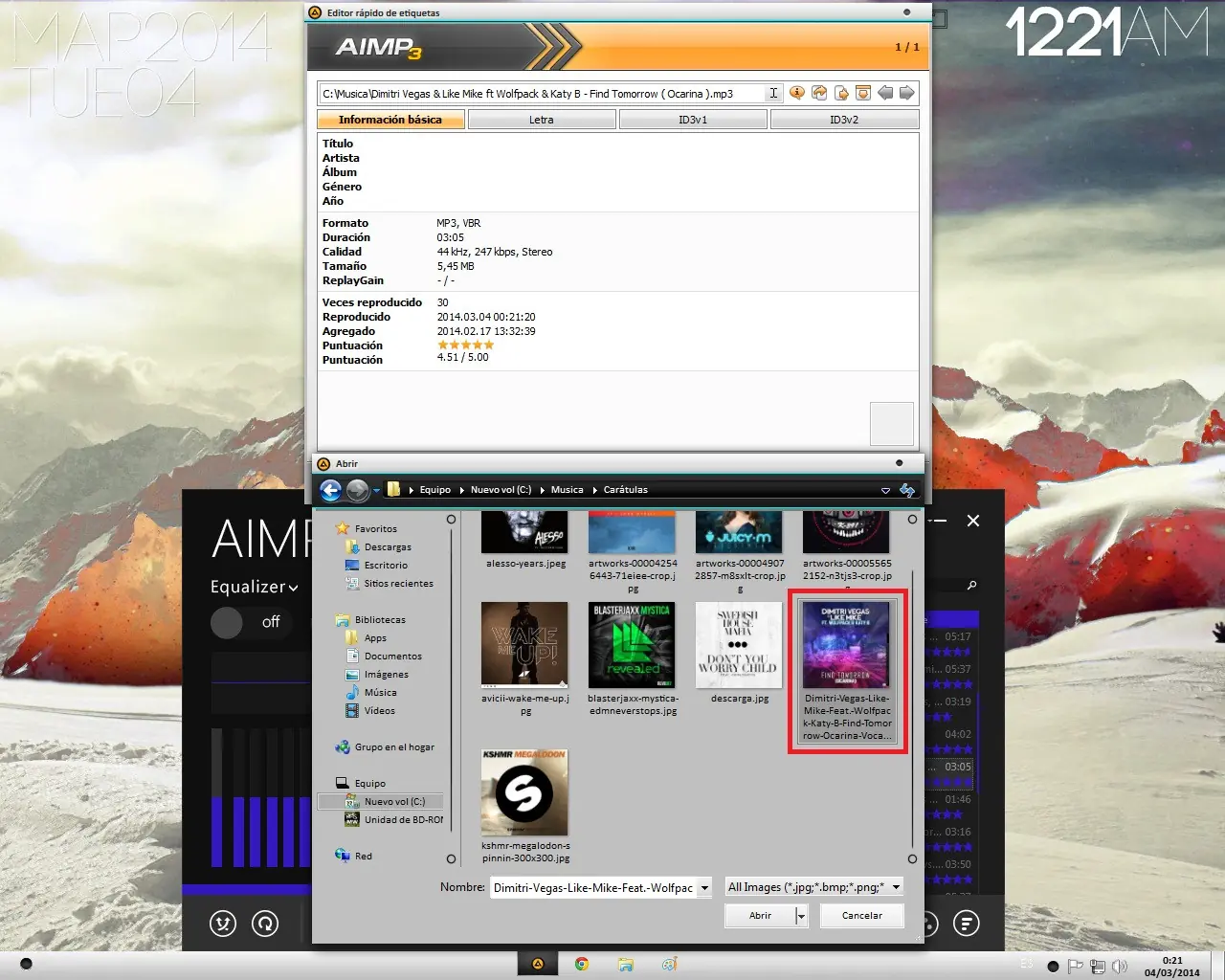
Task: Select Descargas in the navigation pane
Action: click(378, 546)
